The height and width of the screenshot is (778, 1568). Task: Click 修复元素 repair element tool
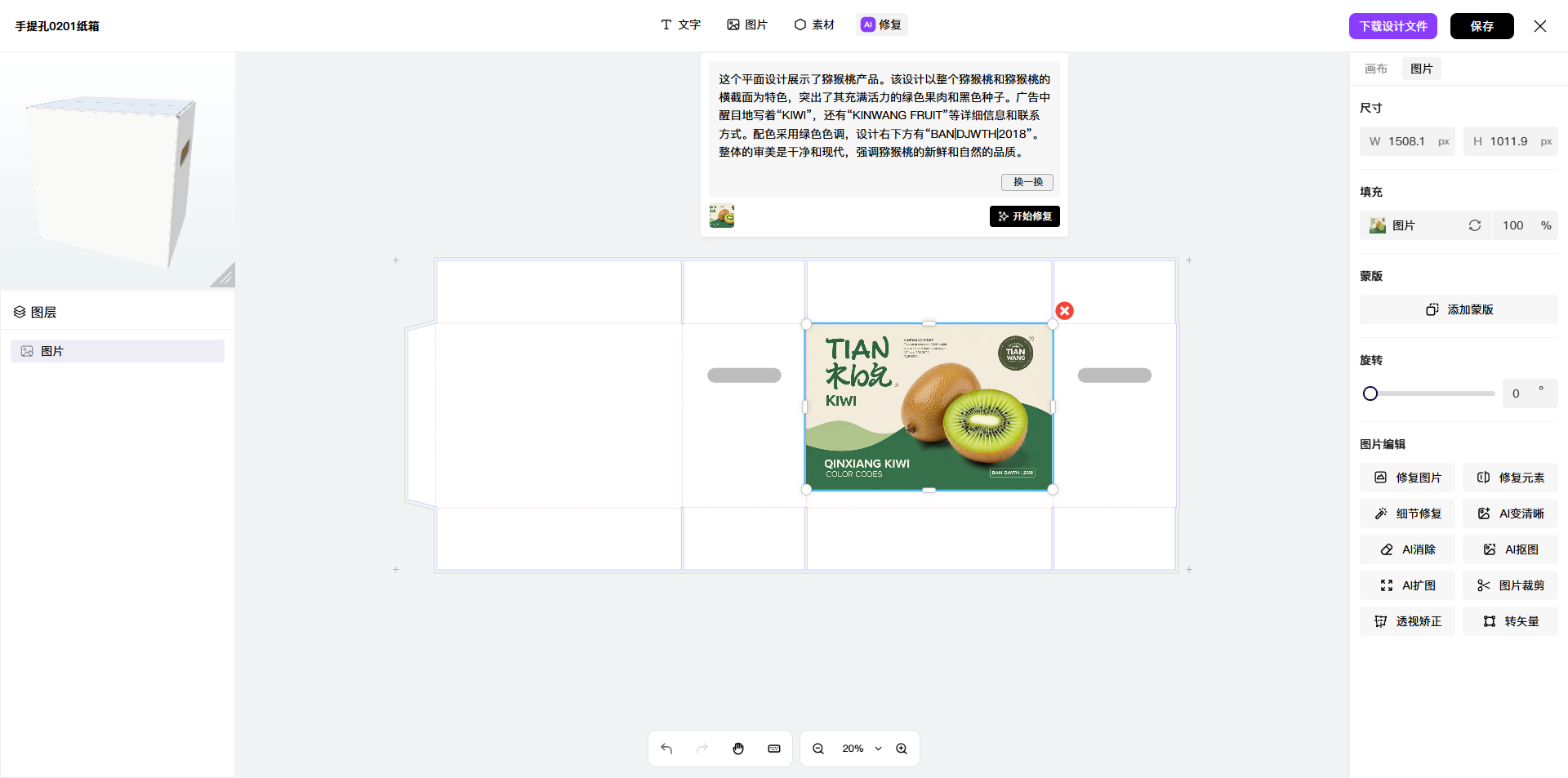pyautogui.click(x=1510, y=478)
